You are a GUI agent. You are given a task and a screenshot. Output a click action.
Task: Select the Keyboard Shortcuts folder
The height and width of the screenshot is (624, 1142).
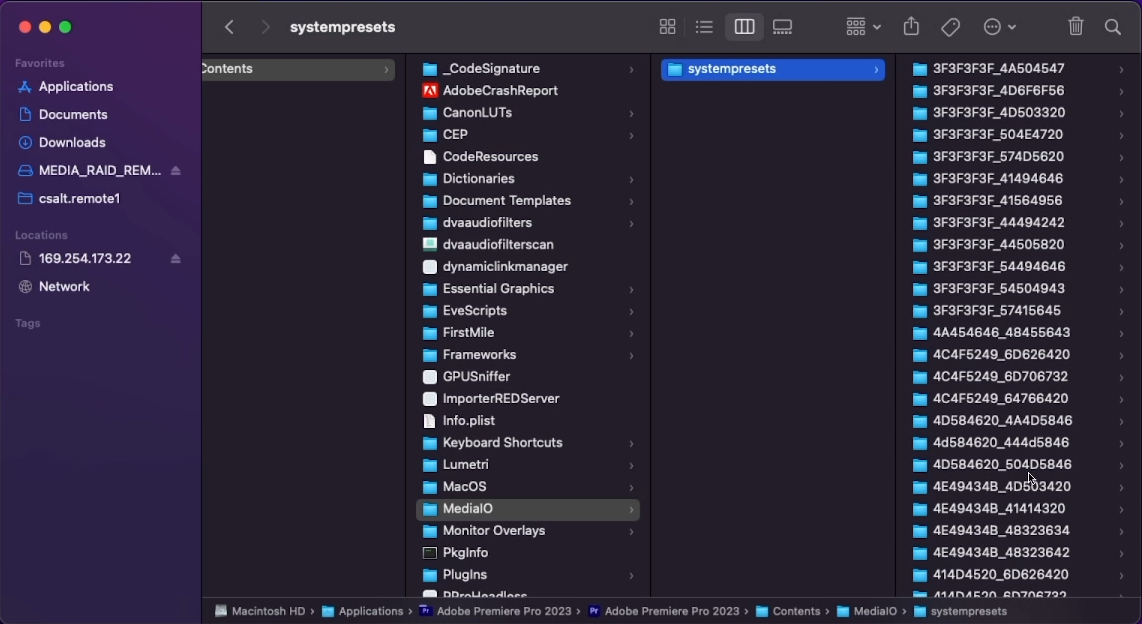[502, 443]
